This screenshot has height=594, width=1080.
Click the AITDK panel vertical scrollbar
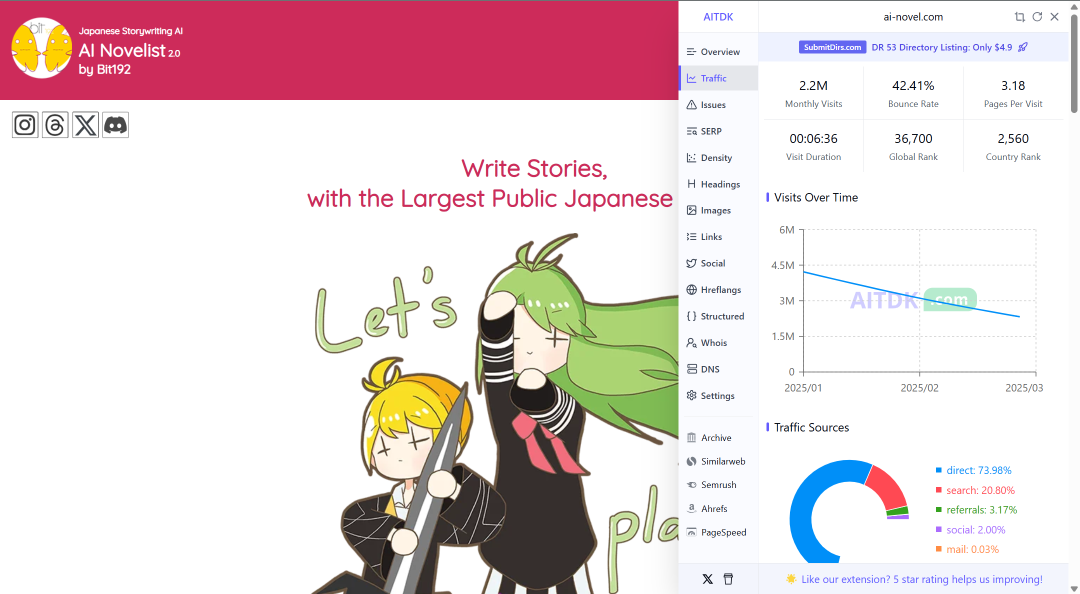[x=1074, y=63]
